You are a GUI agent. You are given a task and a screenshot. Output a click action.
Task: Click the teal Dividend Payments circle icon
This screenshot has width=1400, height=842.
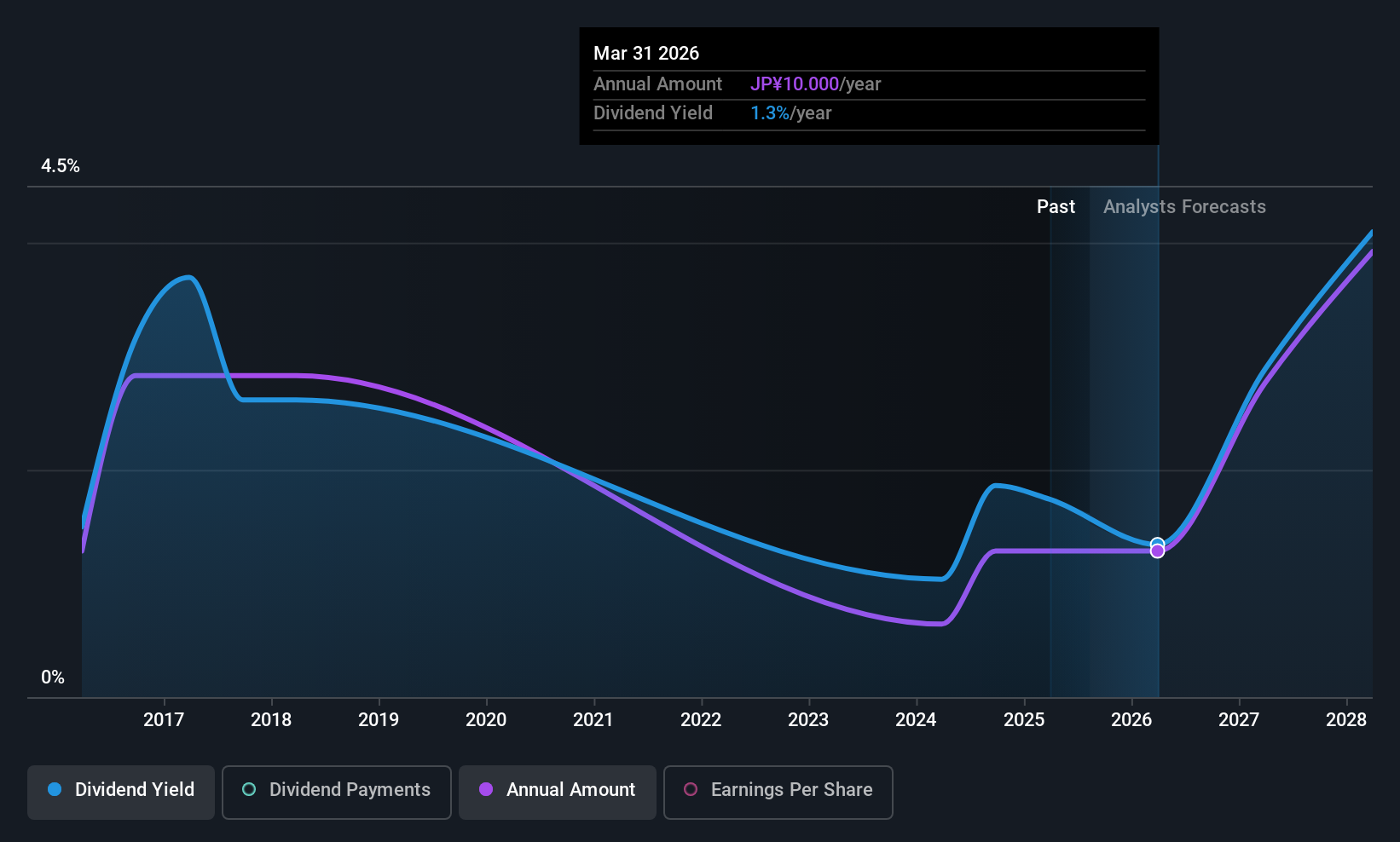point(249,790)
